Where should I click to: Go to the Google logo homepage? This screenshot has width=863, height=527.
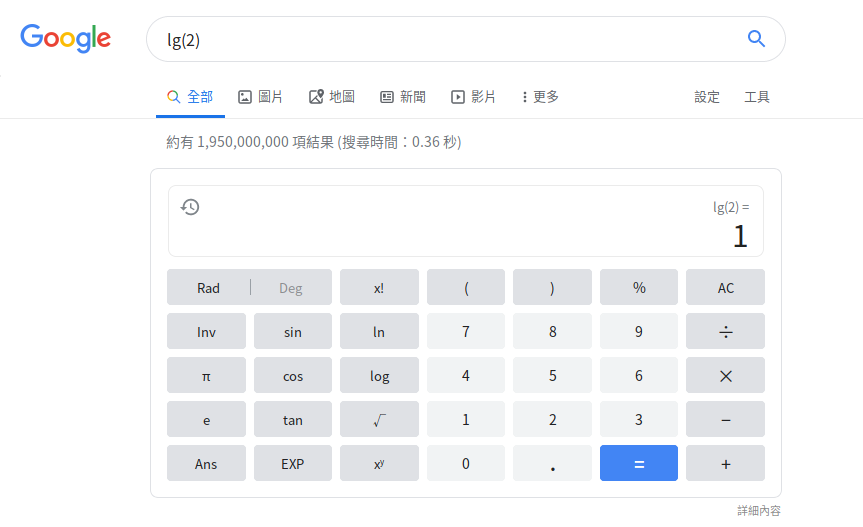66,39
